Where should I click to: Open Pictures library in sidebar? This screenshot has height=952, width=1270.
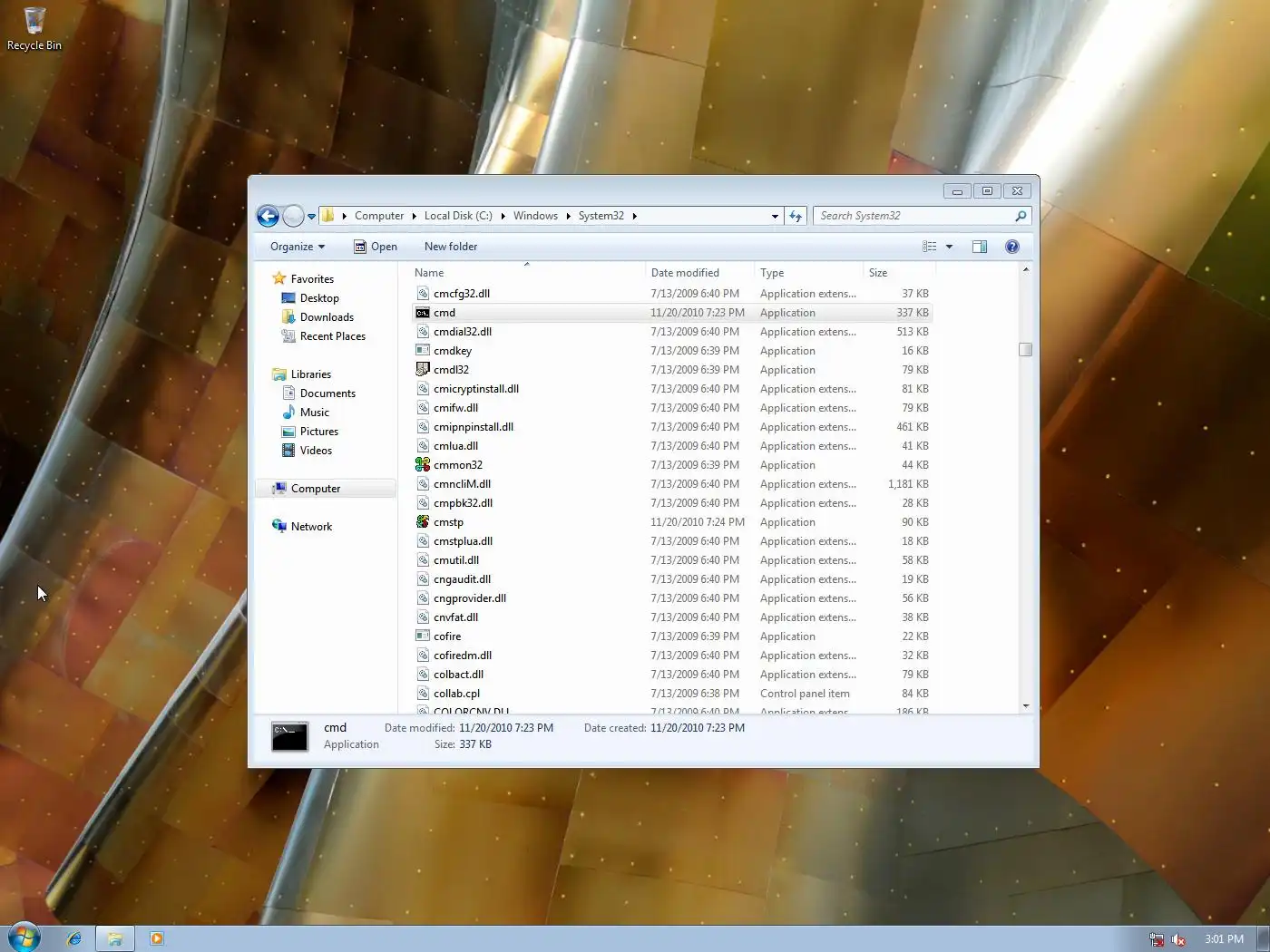[319, 432]
